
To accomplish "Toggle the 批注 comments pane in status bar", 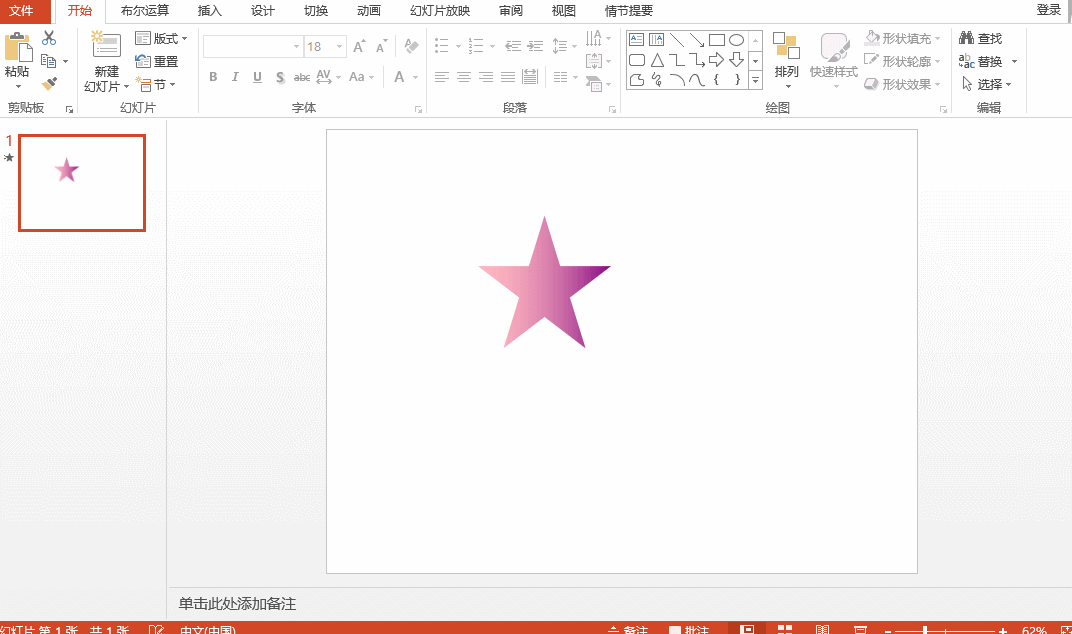I will pyautogui.click(x=689, y=630).
